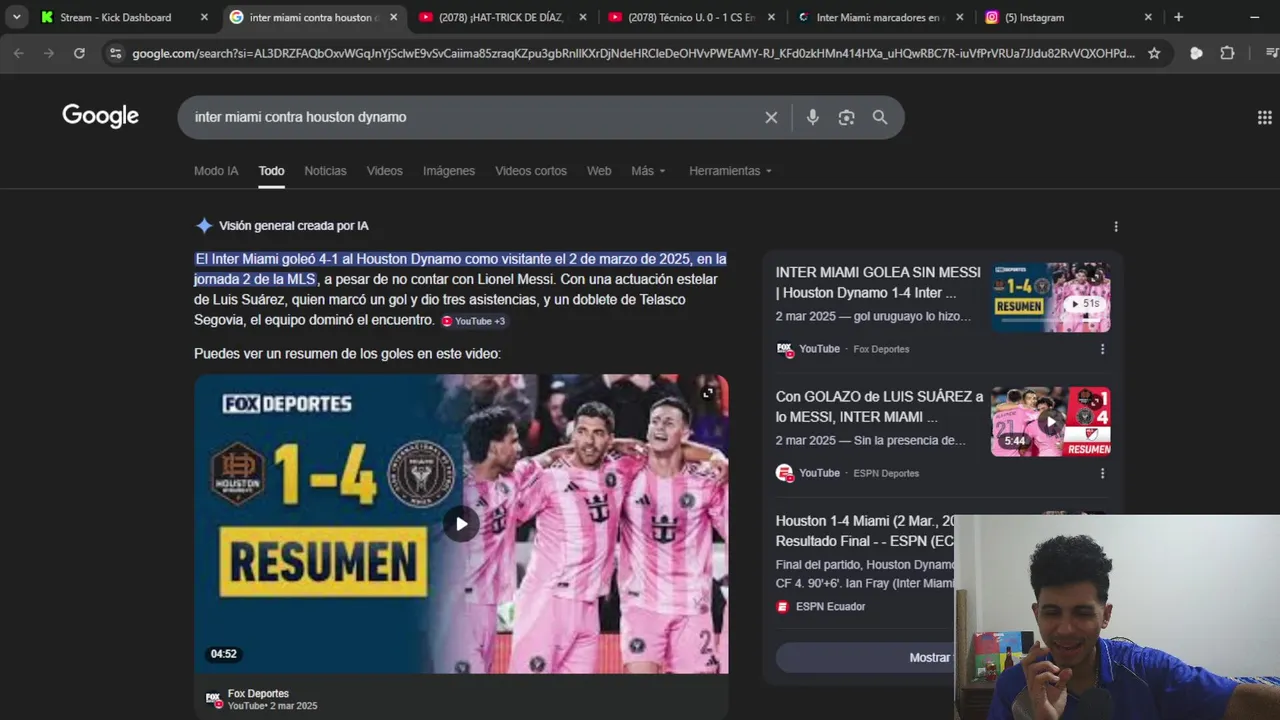1280x720 pixels.
Task: Go forward to the next page
Action: [x=48, y=53]
